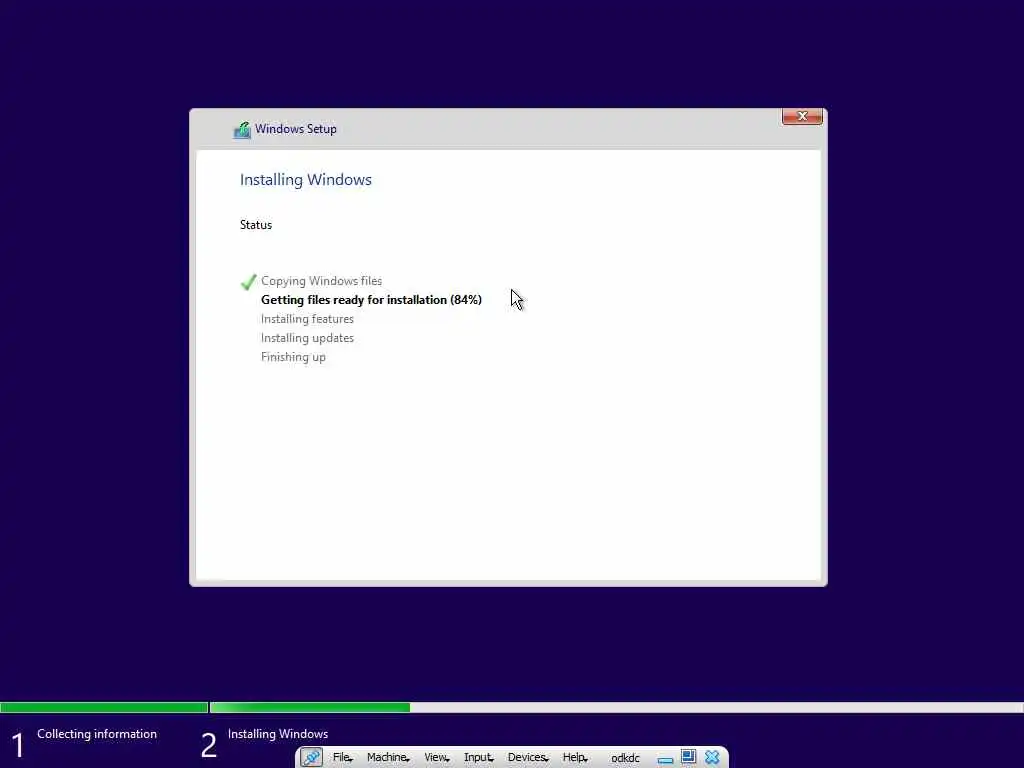Click the Copying Windows files status line
1024x768 pixels.
click(x=321, y=281)
